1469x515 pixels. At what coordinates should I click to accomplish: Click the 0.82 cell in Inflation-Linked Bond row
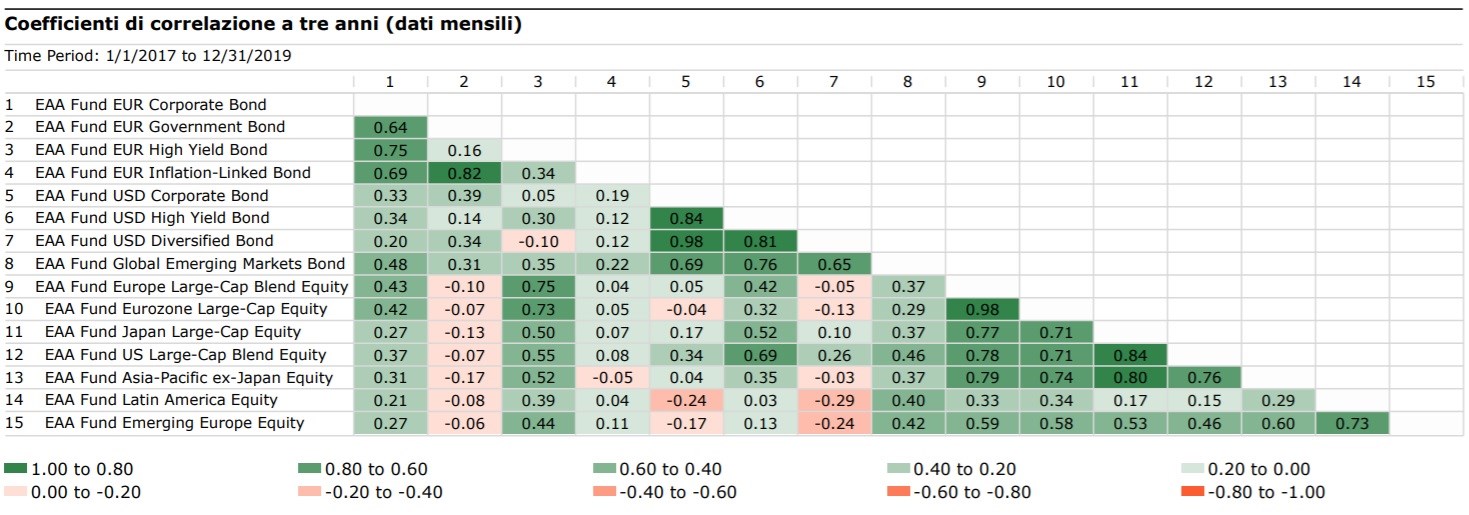[x=464, y=173]
